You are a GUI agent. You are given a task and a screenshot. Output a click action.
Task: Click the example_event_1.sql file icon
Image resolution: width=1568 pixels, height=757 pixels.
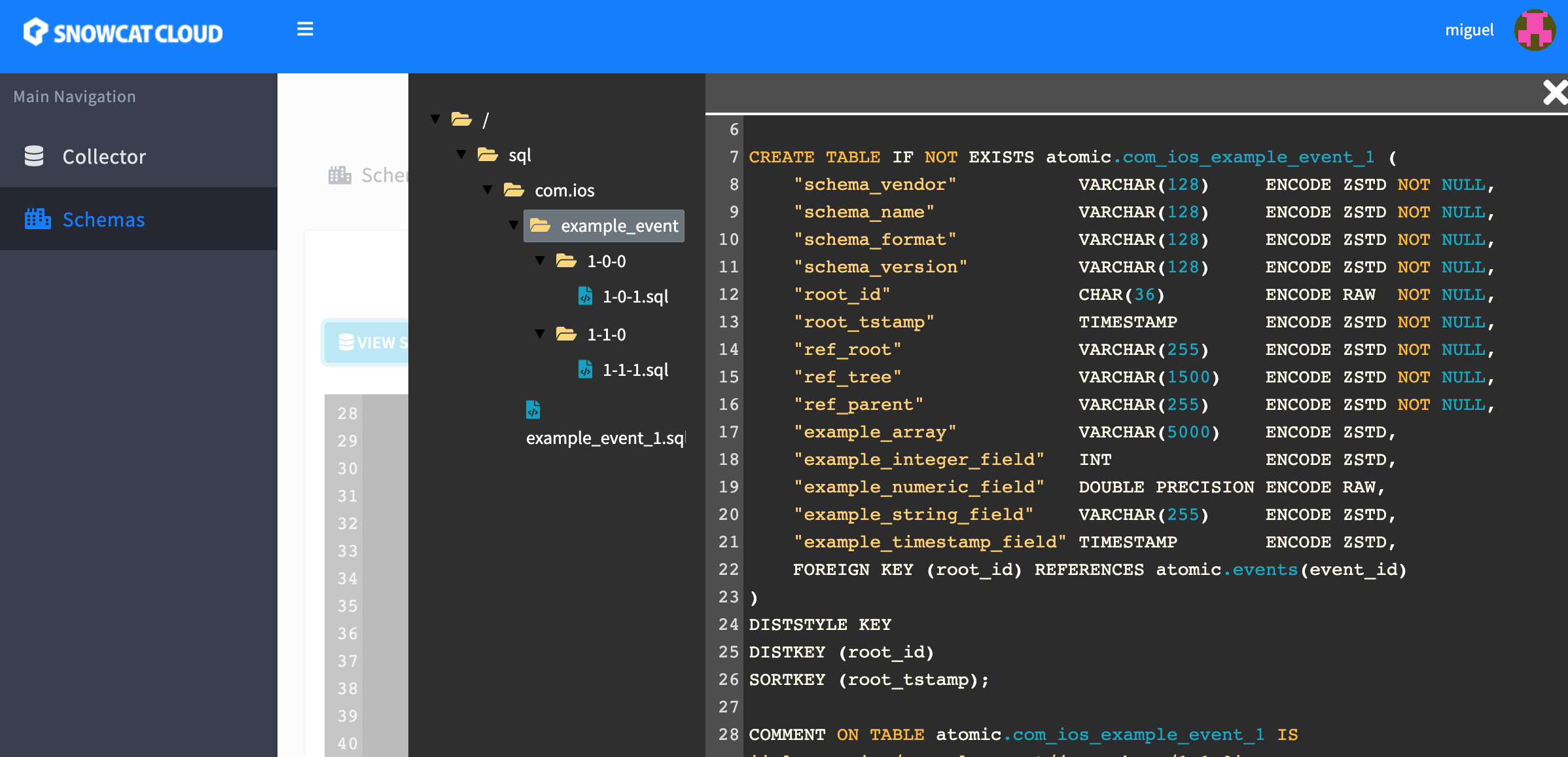532,409
